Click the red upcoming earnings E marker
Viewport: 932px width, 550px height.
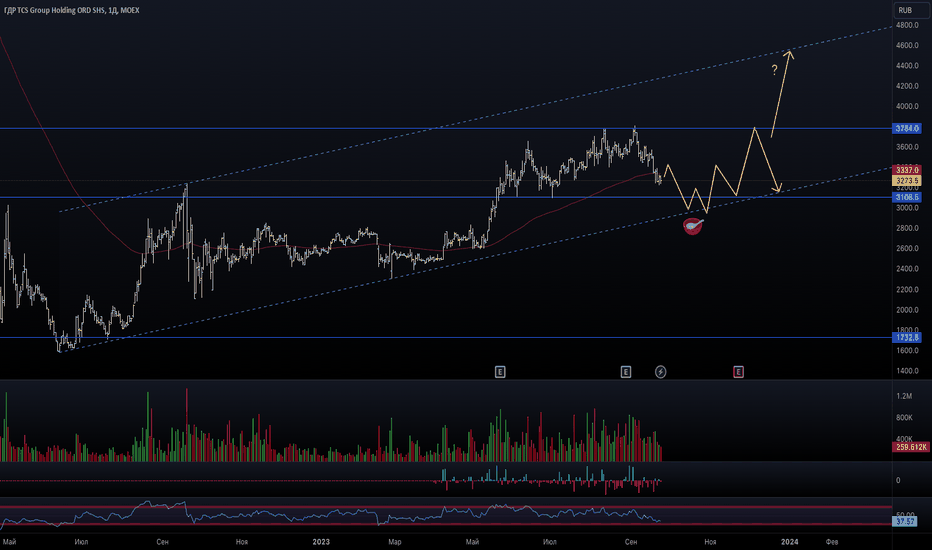coord(739,372)
